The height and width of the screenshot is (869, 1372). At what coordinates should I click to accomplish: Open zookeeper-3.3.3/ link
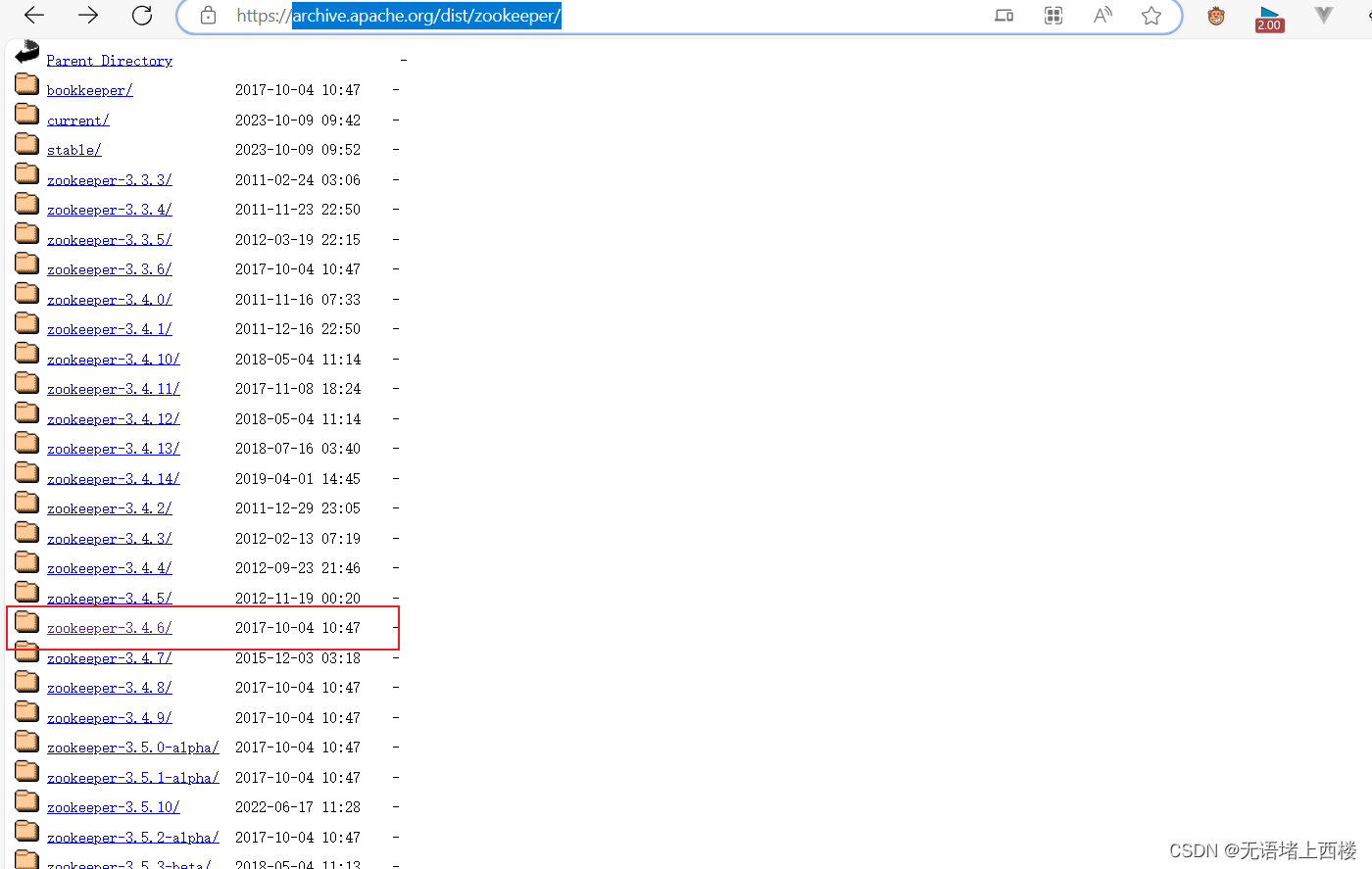110,180
